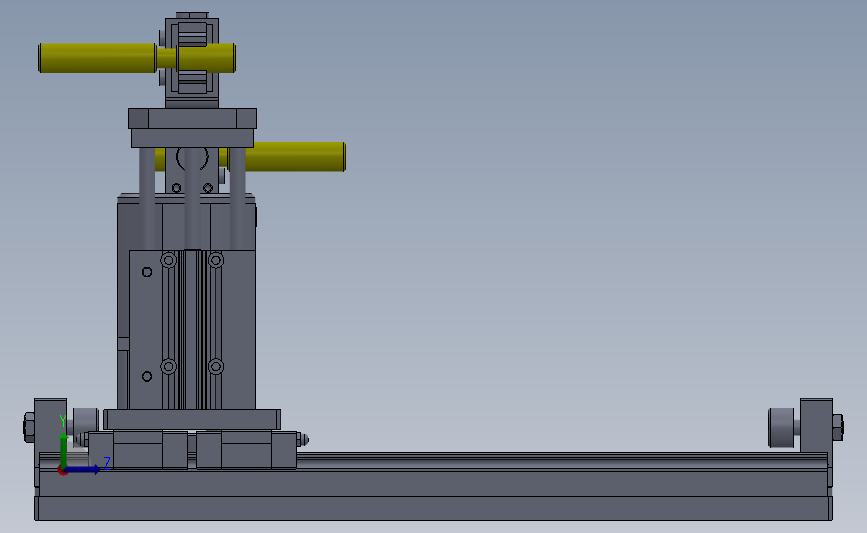
Task: Select the wide flange plate beneath the gear housing
Action: pos(192,118)
